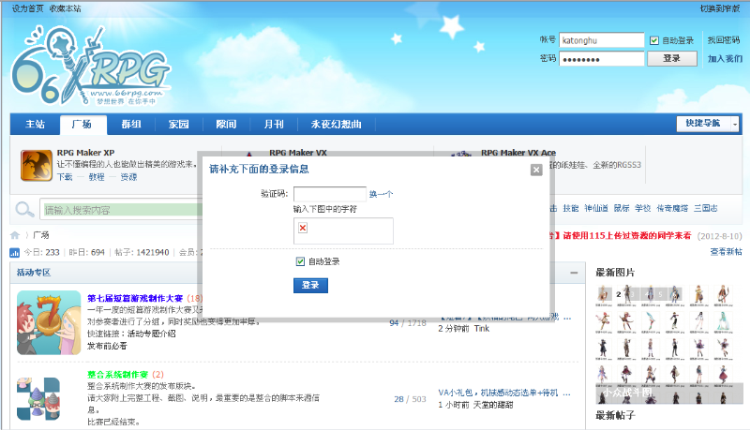Open the quick navigation dropdown

[x=707, y=123]
